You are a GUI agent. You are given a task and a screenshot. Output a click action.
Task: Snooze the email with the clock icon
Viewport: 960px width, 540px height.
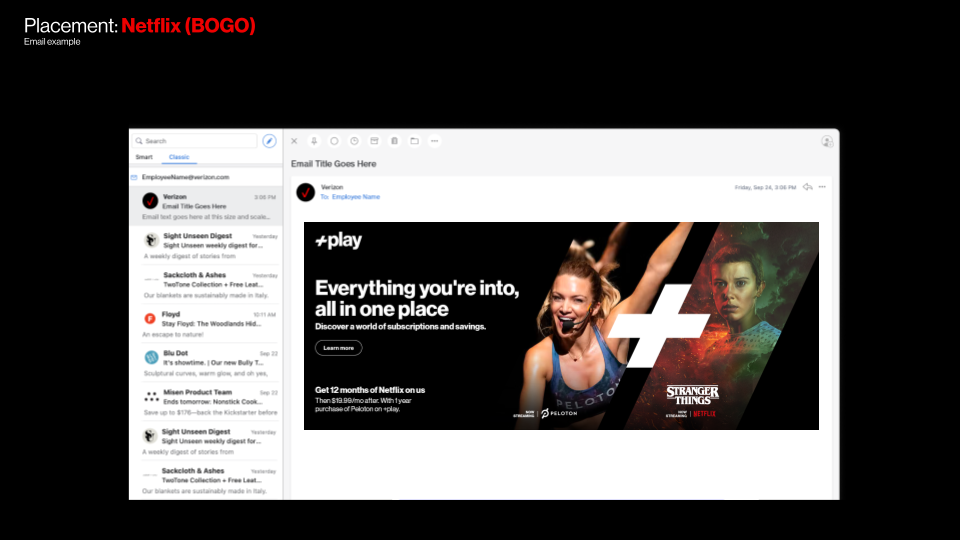click(354, 141)
